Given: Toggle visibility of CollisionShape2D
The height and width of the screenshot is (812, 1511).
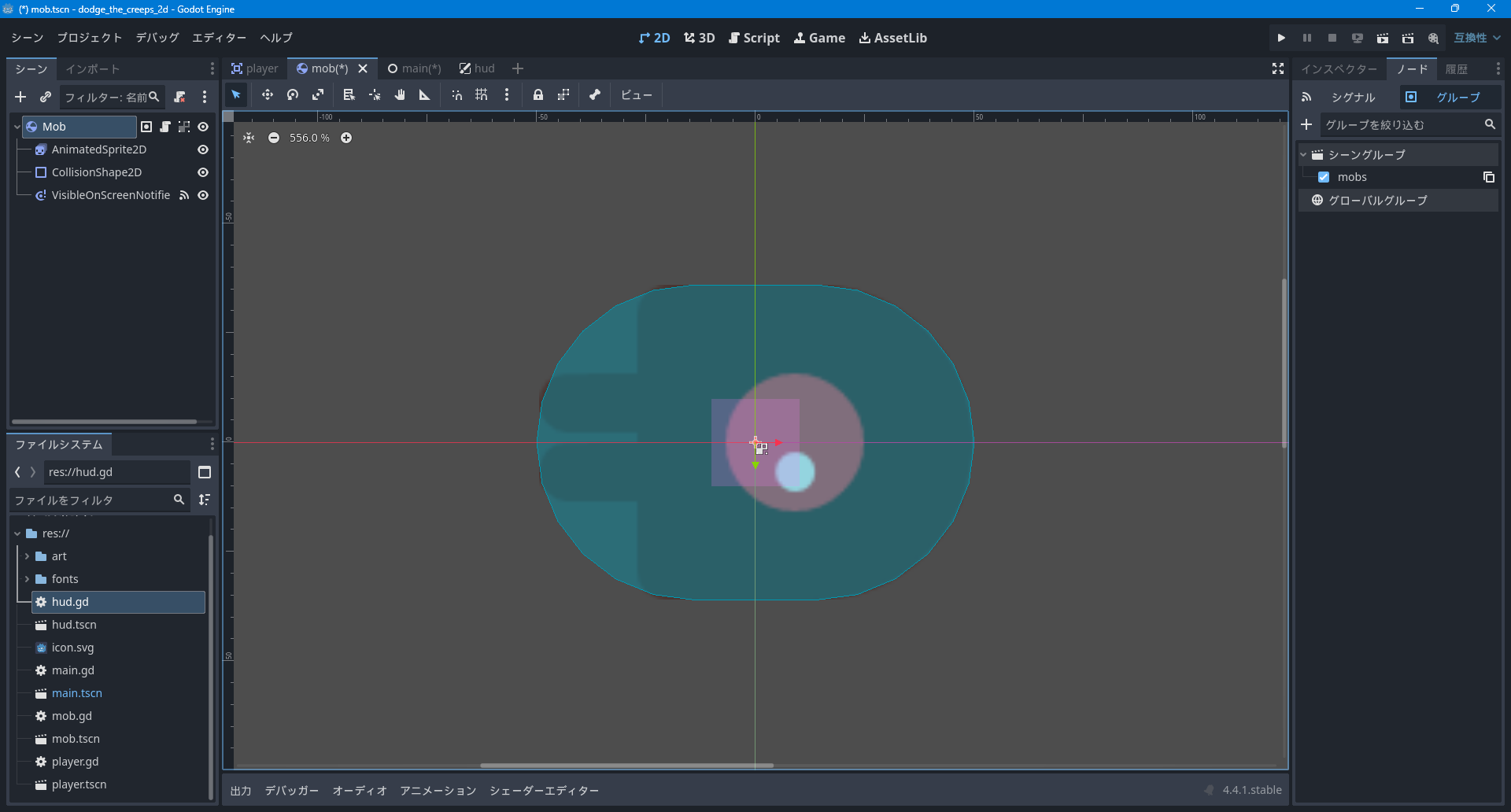Looking at the screenshot, I should [x=203, y=172].
